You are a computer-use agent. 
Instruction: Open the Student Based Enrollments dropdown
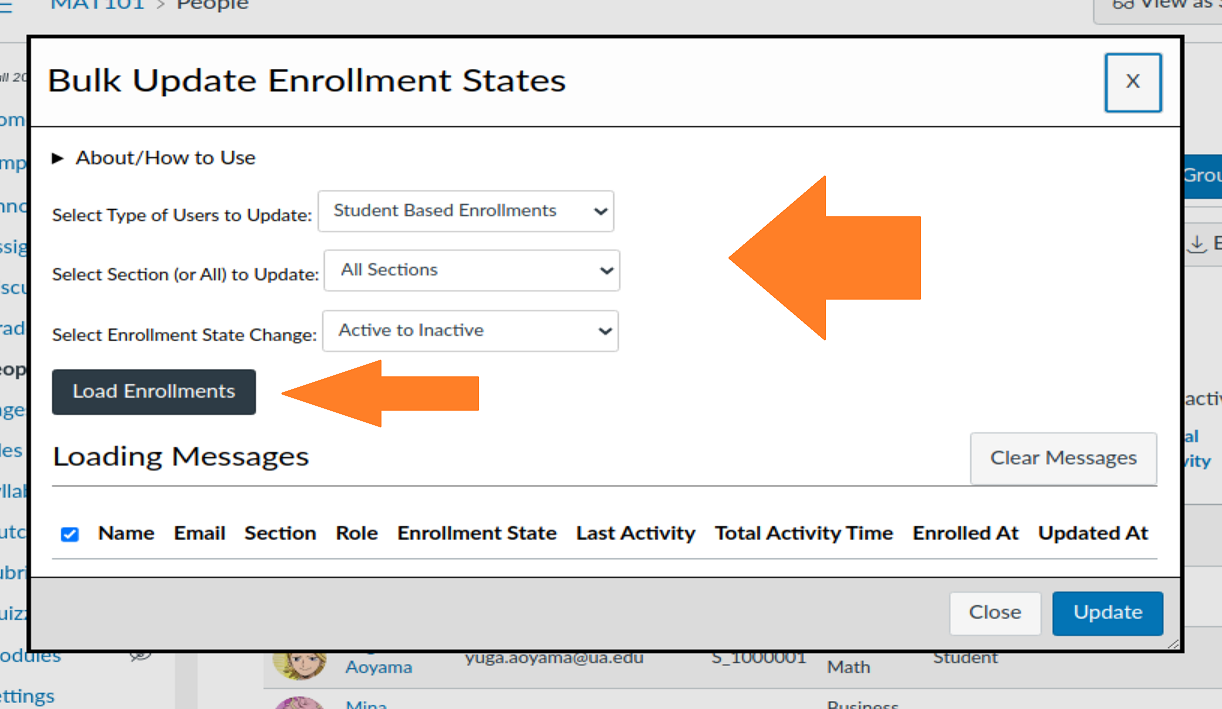point(465,211)
